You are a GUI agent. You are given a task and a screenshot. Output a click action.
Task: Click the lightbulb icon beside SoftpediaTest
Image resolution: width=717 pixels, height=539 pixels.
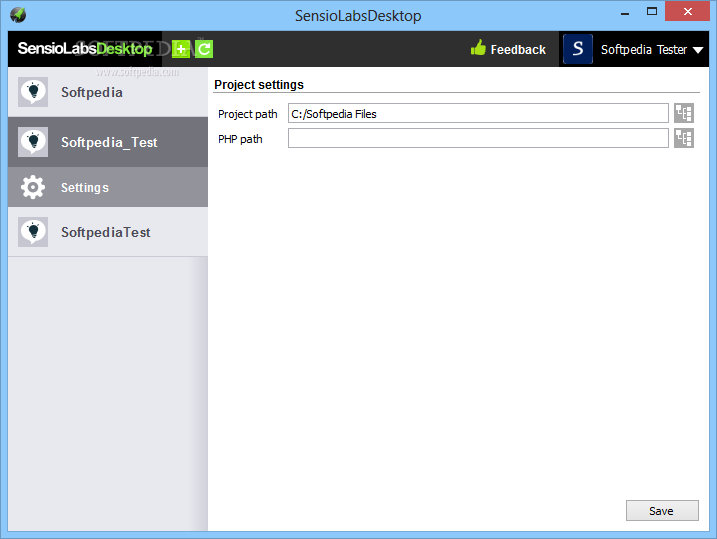pos(33,232)
